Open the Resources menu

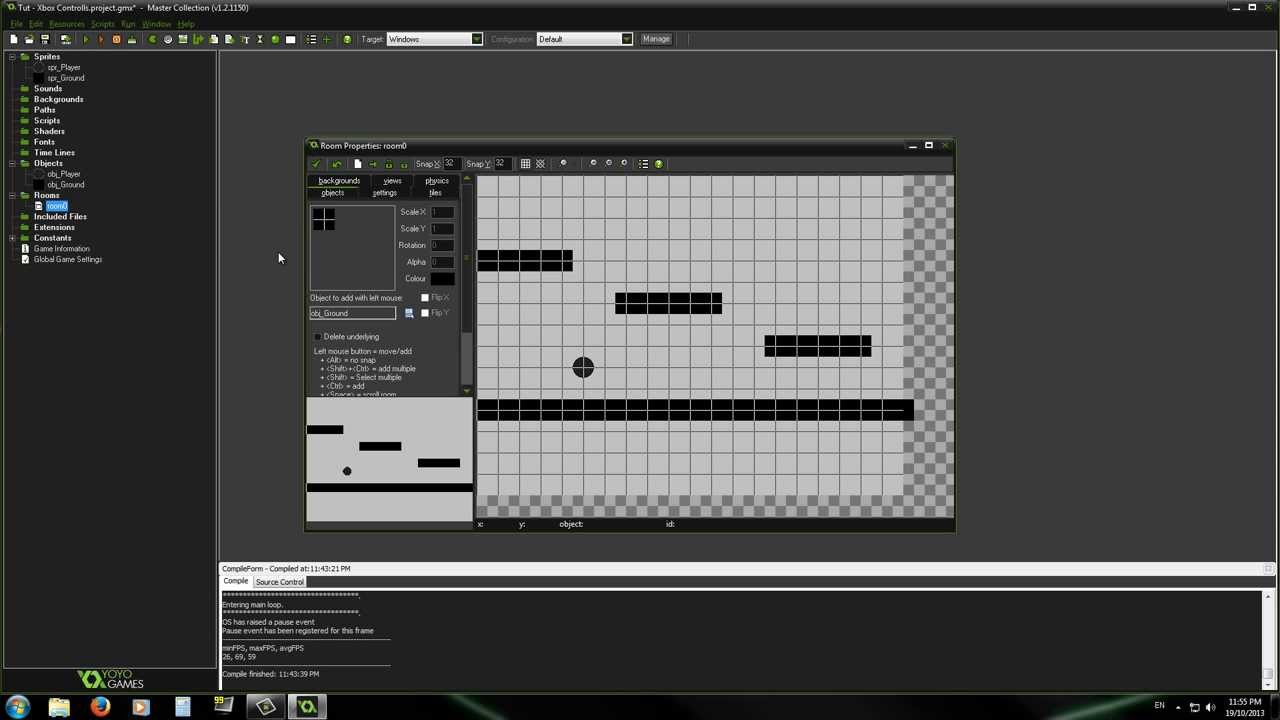pyautogui.click(x=67, y=24)
